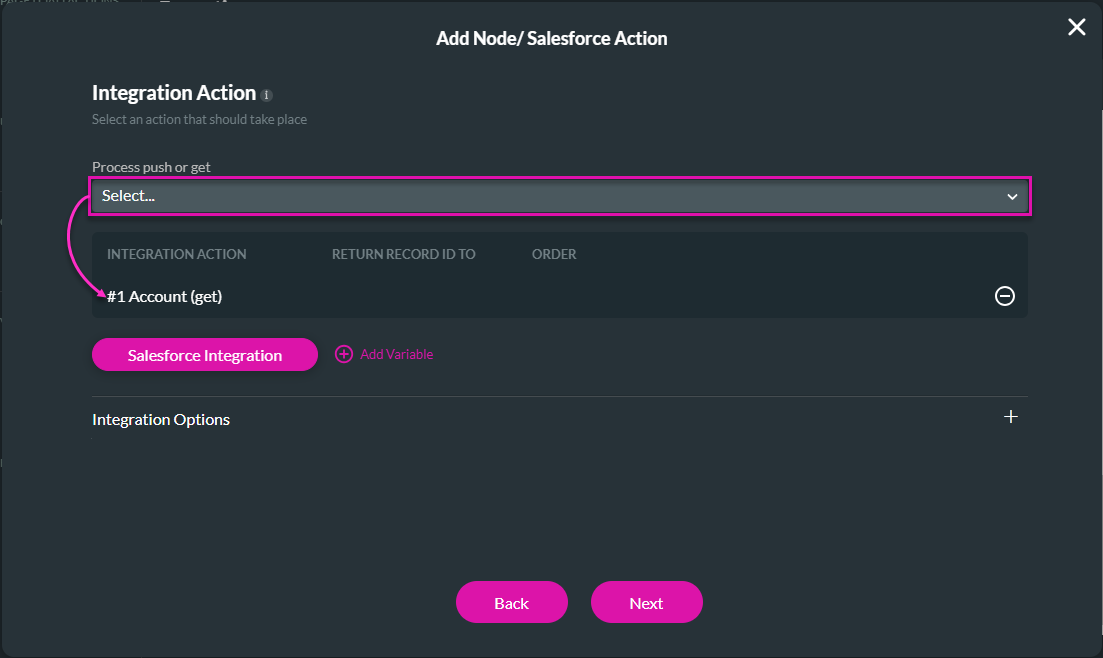Image resolution: width=1103 pixels, height=658 pixels.
Task: Select the #1 Account (get) row text
Action: [x=165, y=296]
